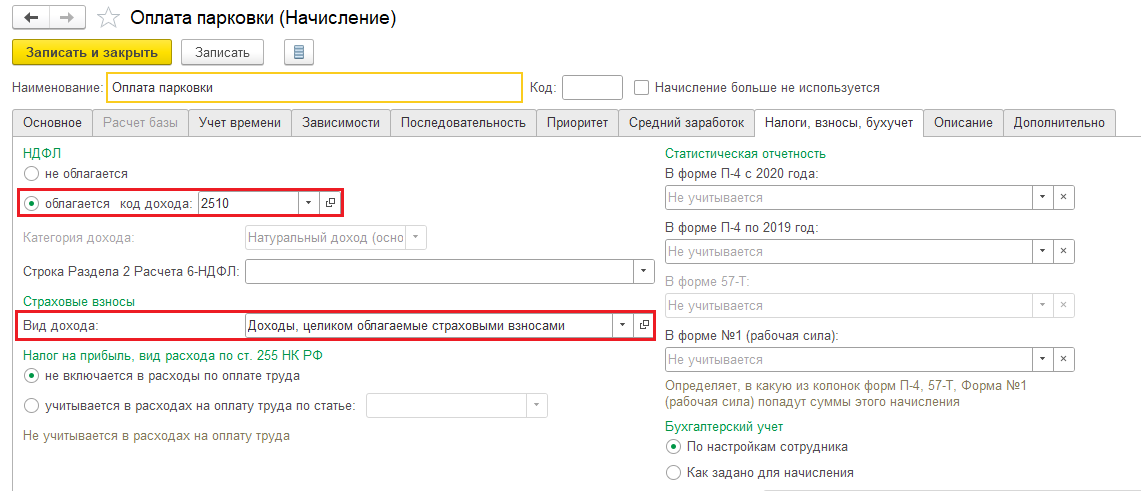Clear the П-4 с 2020 года field
Viewport: 1141px width, 491px height.
1064,198
